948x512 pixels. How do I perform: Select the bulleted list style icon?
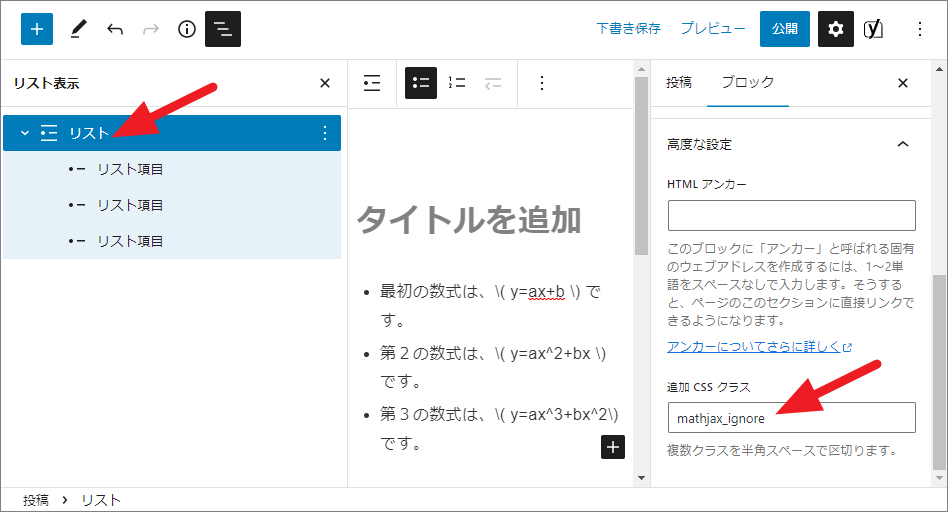click(421, 83)
